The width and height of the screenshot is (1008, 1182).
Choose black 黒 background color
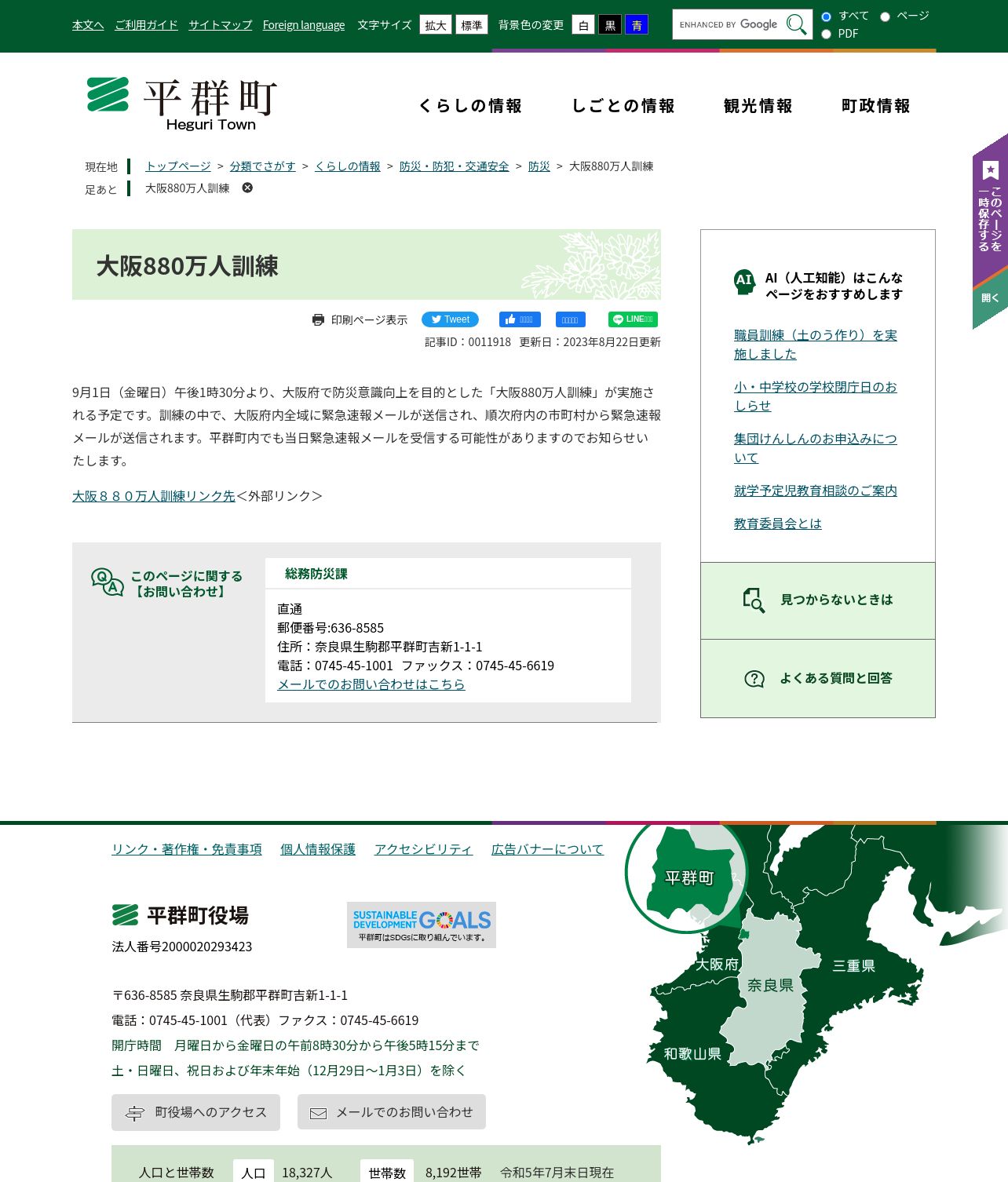610,25
